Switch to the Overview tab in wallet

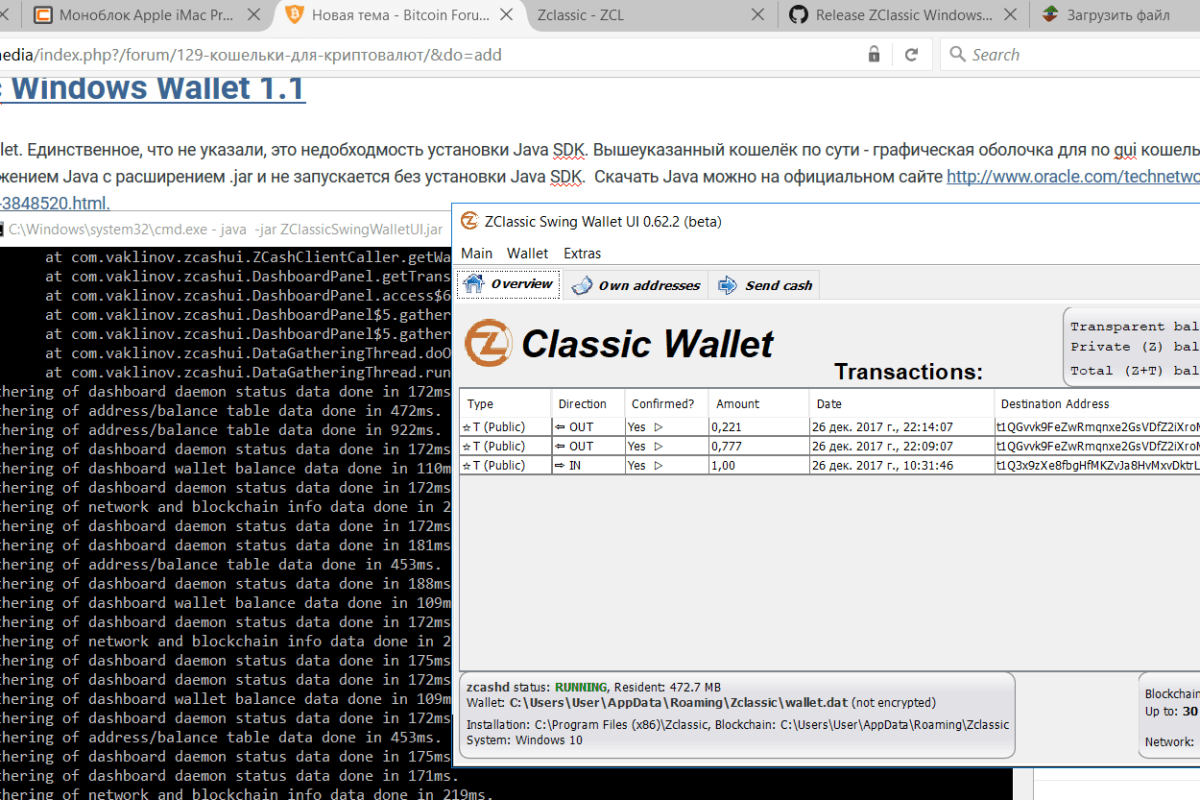(x=509, y=285)
